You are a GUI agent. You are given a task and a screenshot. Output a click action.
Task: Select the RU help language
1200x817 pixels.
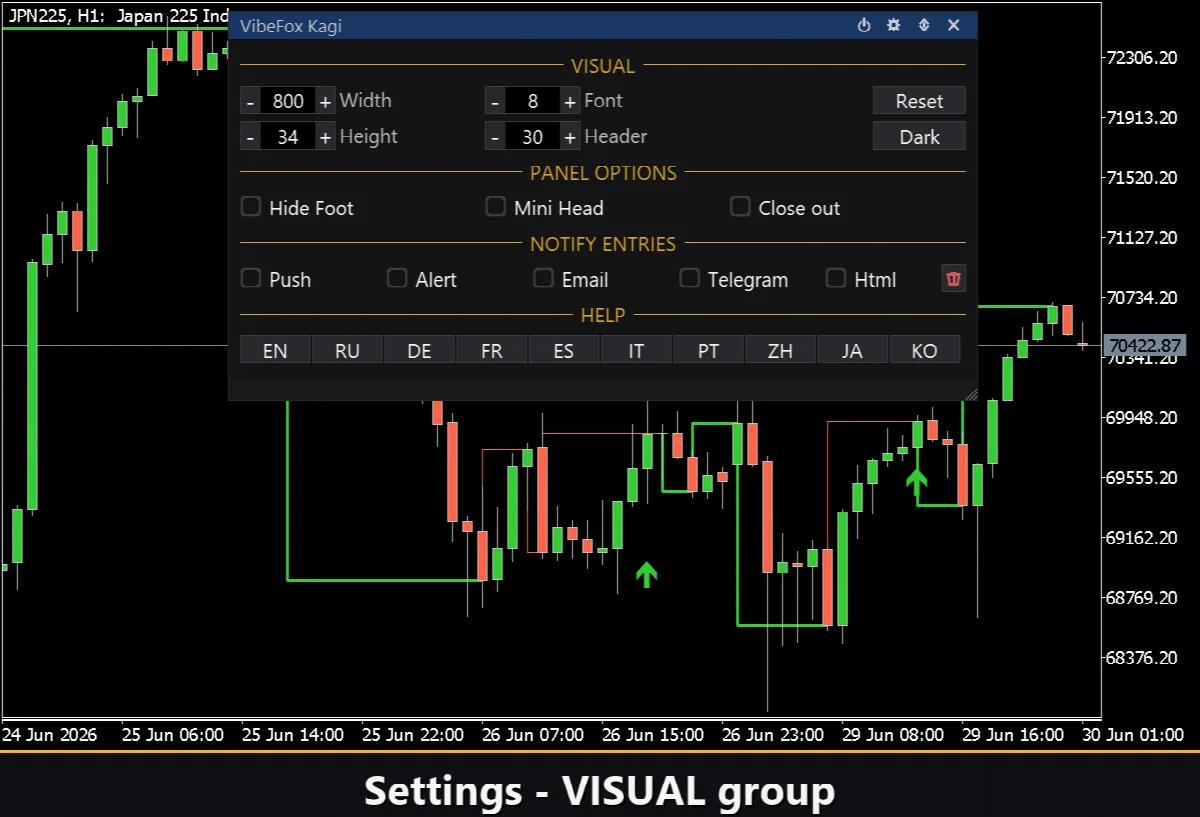click(x=347, y=350)
